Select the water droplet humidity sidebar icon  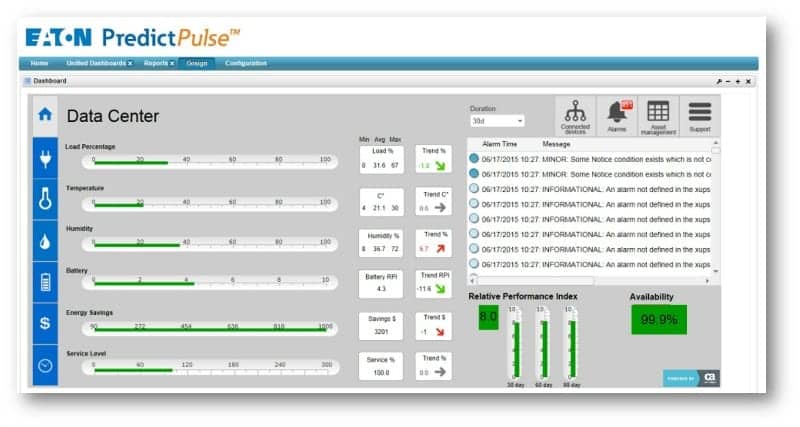coord(45,241)
